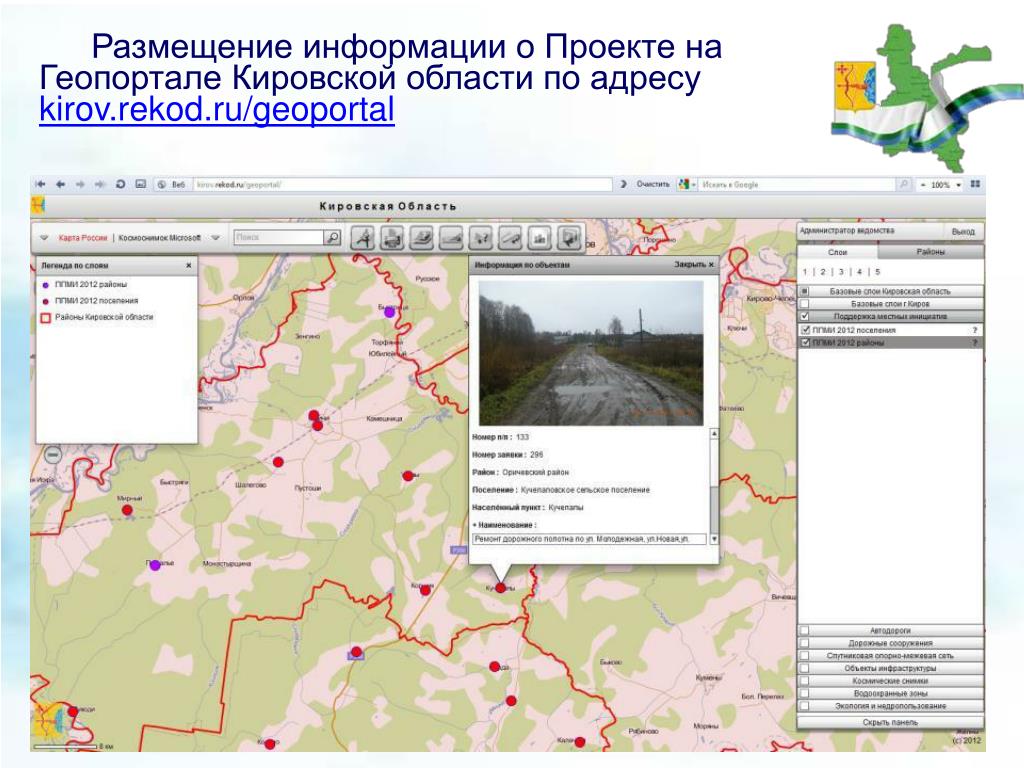
Task: Click the browser forward arrow
Action: [x=80, y=185]
